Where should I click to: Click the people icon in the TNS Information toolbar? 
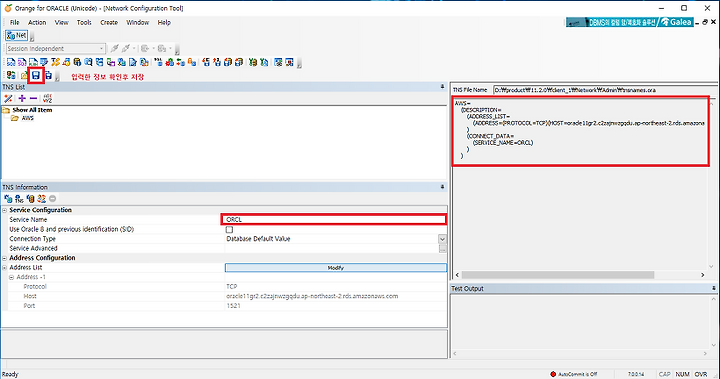pyautogui.click(x=41, y=198)
